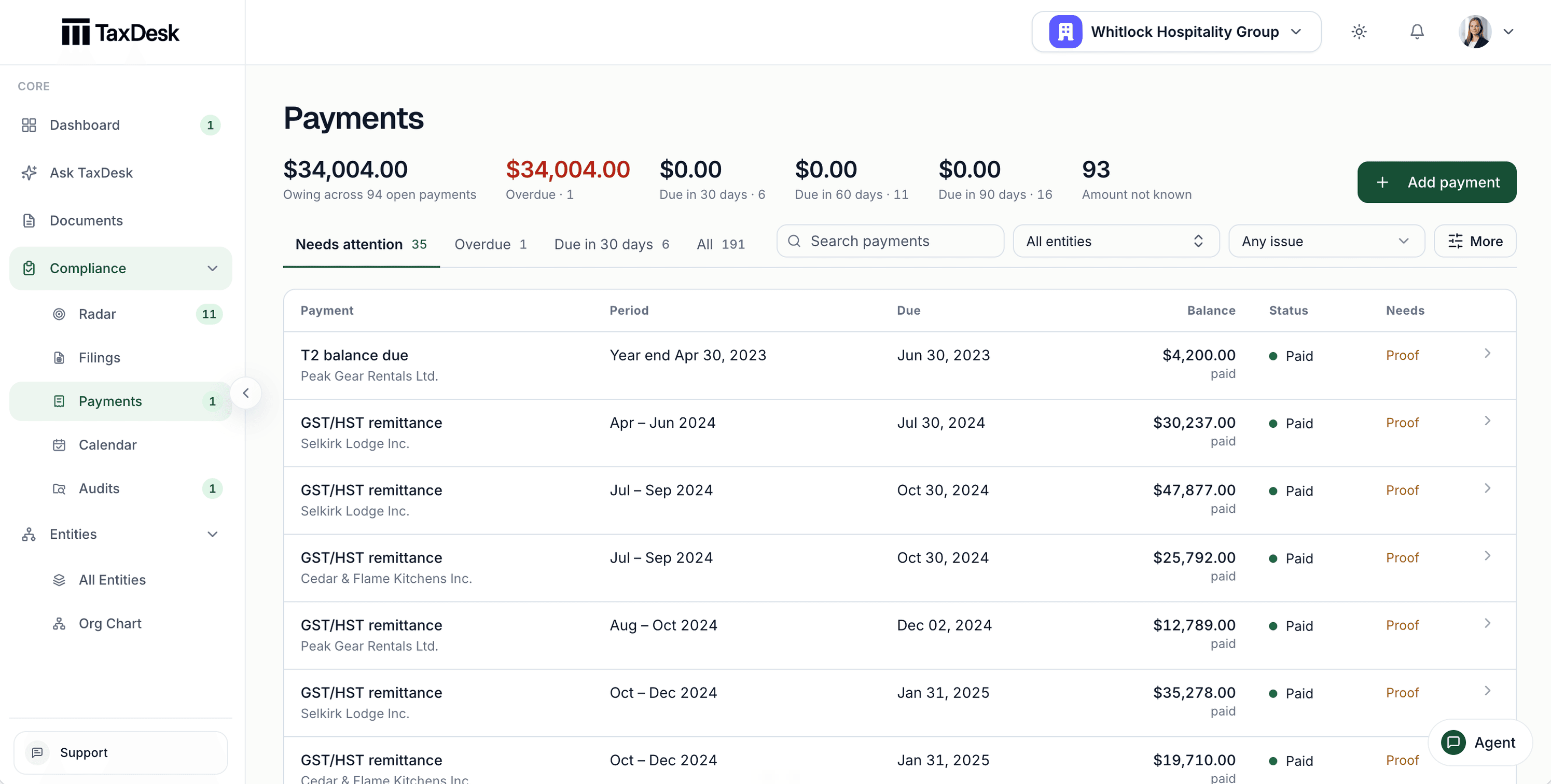Click the red $34,004.00 overdue total
This screenshot has width=1551, height=784.
point(567,170)
